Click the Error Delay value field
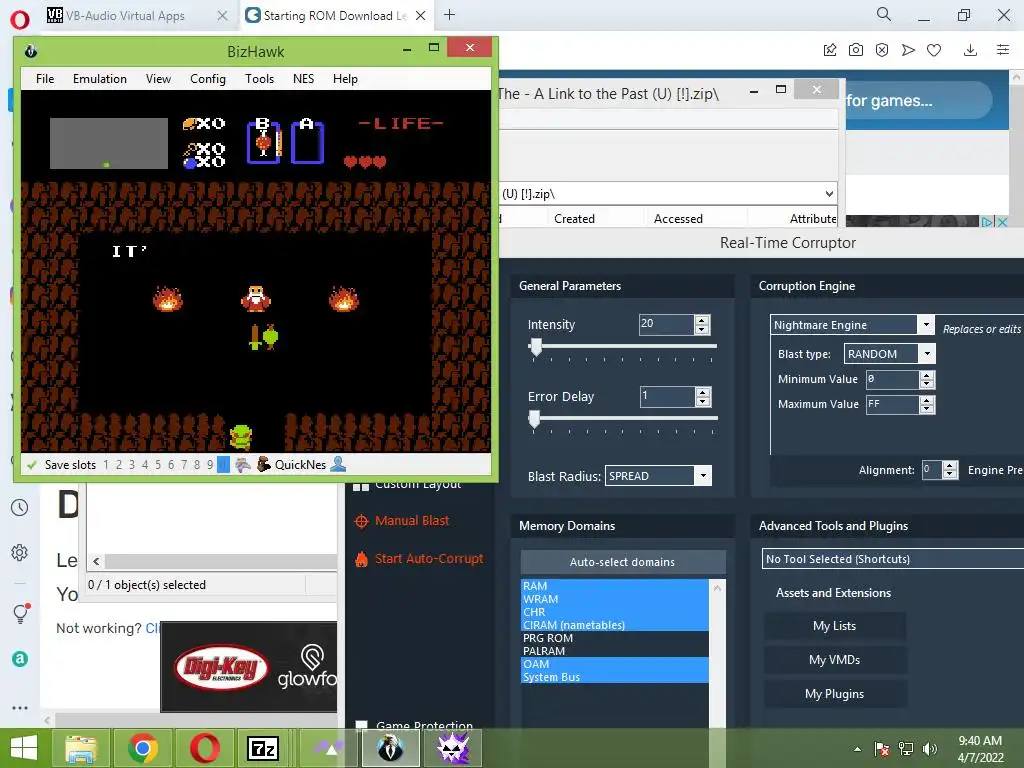 coord(667,396)
